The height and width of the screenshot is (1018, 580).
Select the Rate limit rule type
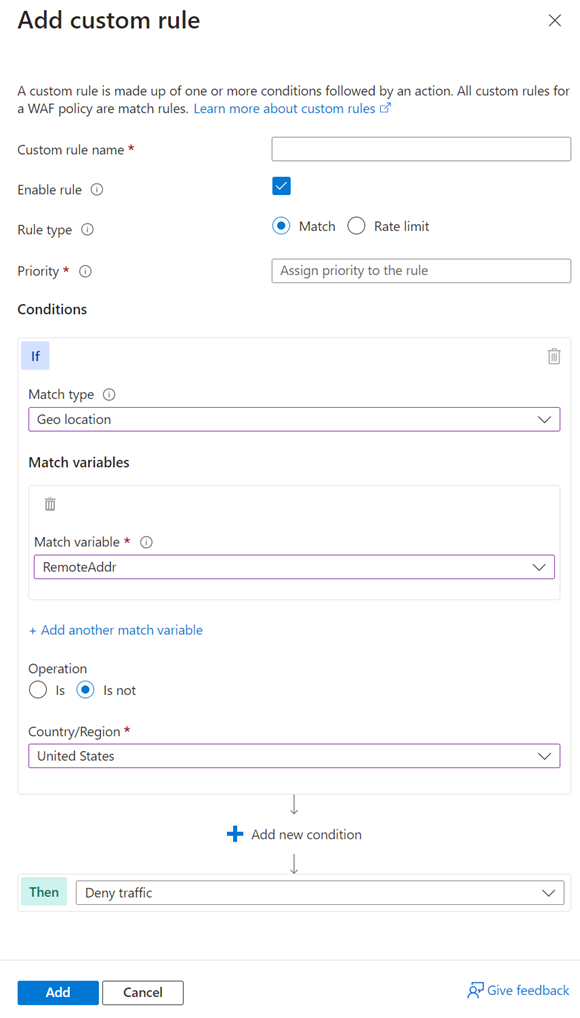[x=355, y=226]
